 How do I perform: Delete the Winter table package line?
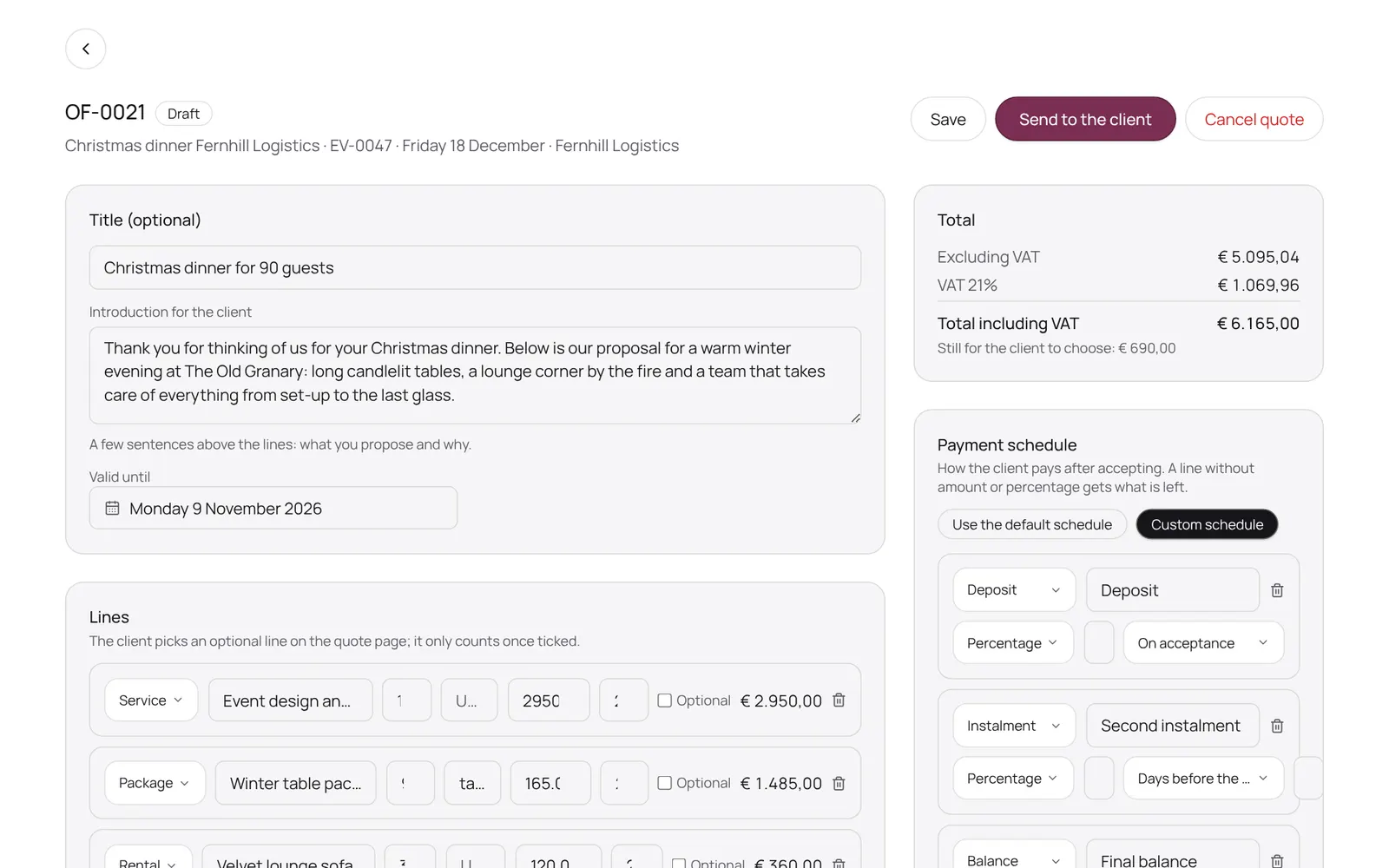[839, 783]
